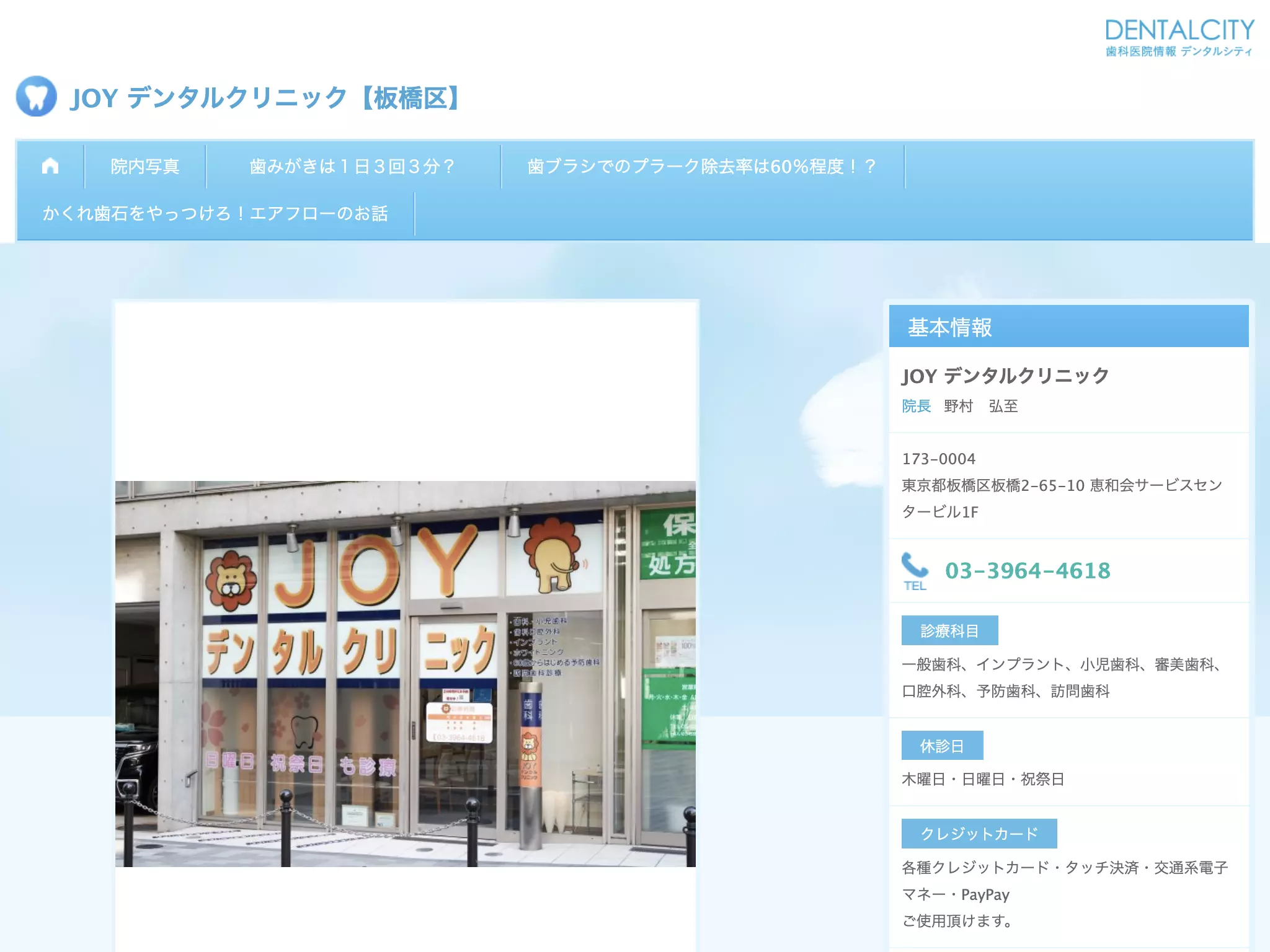Click the clinic storefront photo
The height and width of the screenshot is (952, 1270).
click(406, 674)
